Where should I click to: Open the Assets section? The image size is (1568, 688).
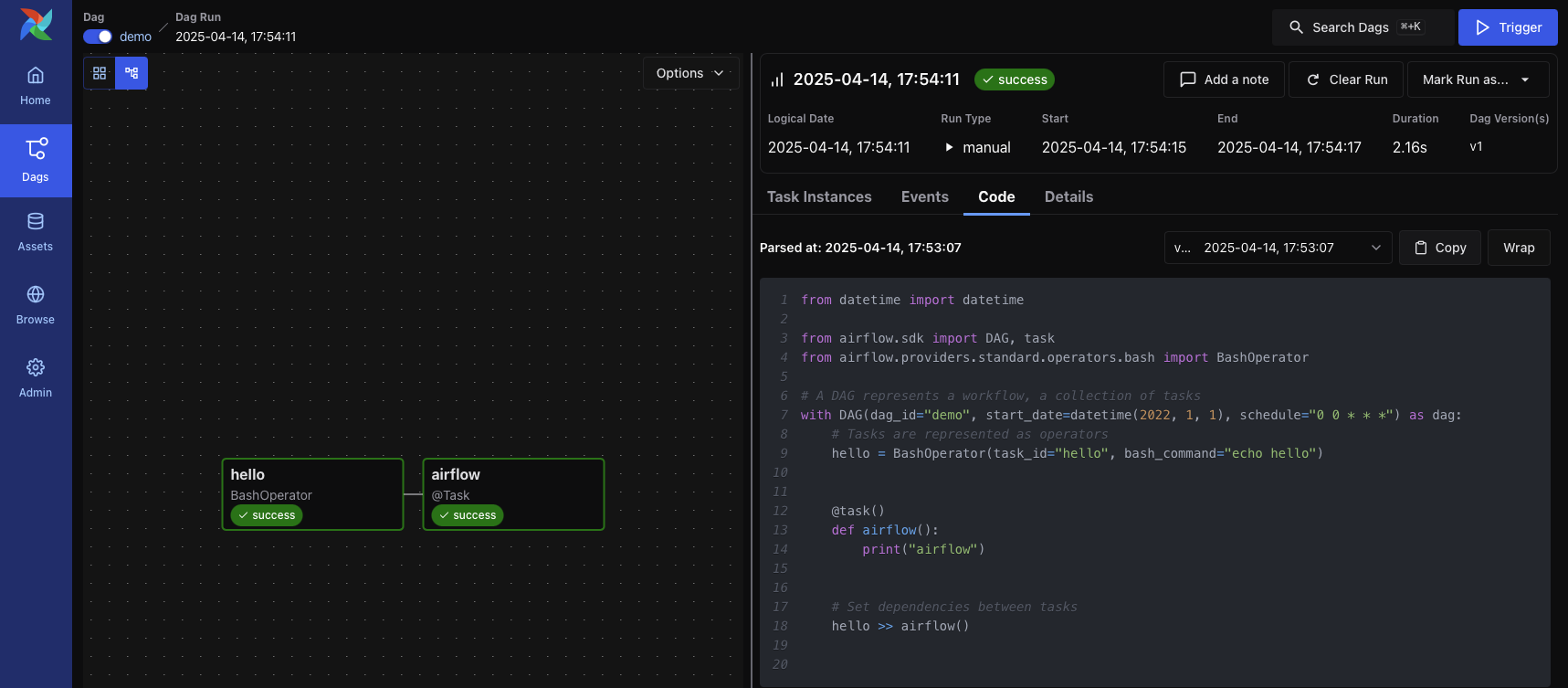(x=36, y=232)
